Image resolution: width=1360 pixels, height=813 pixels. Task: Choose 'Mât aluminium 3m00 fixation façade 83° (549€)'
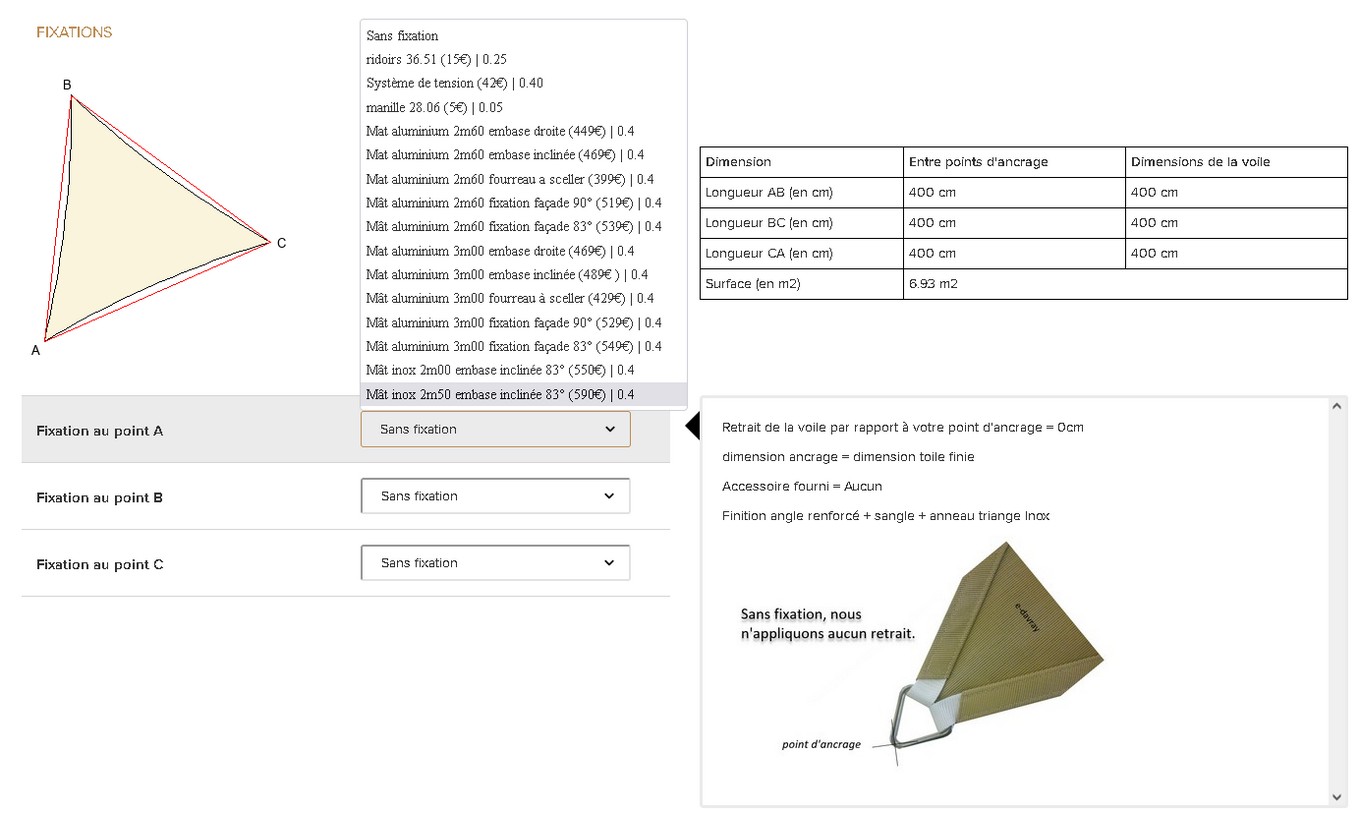coord(523,347)
